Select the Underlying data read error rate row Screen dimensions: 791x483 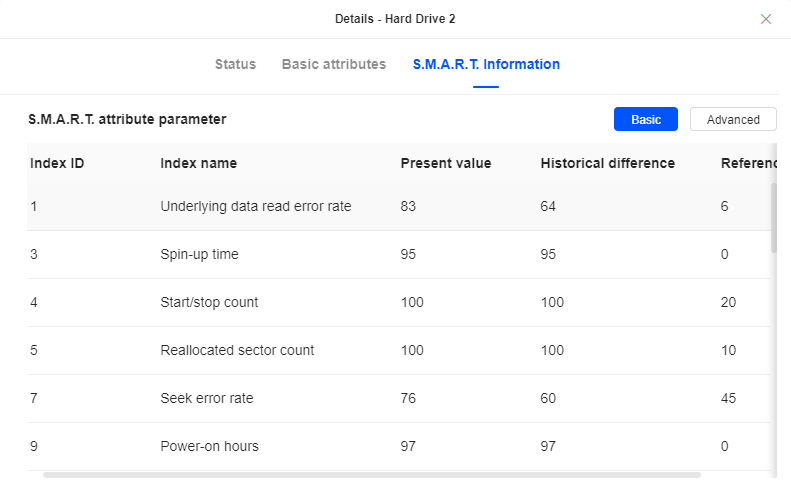pos(255,206)
